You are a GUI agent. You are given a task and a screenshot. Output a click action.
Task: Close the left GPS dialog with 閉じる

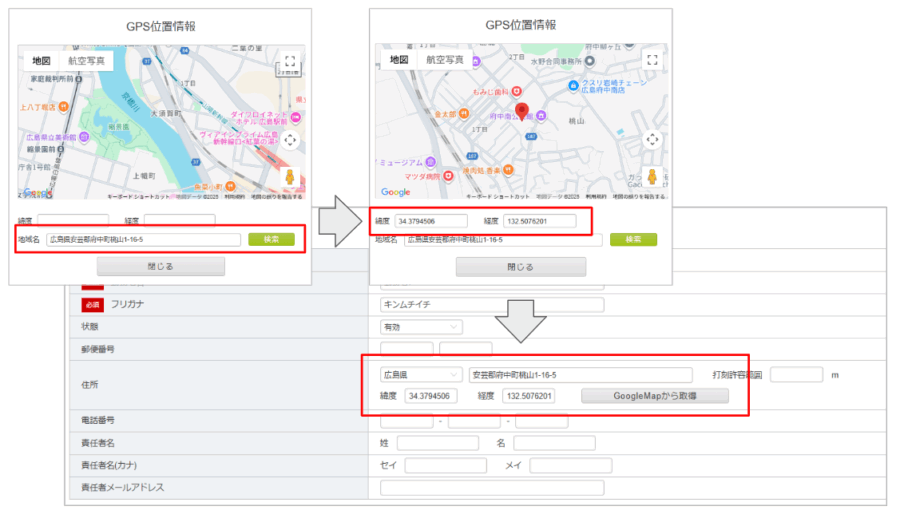tap(161, 266)
